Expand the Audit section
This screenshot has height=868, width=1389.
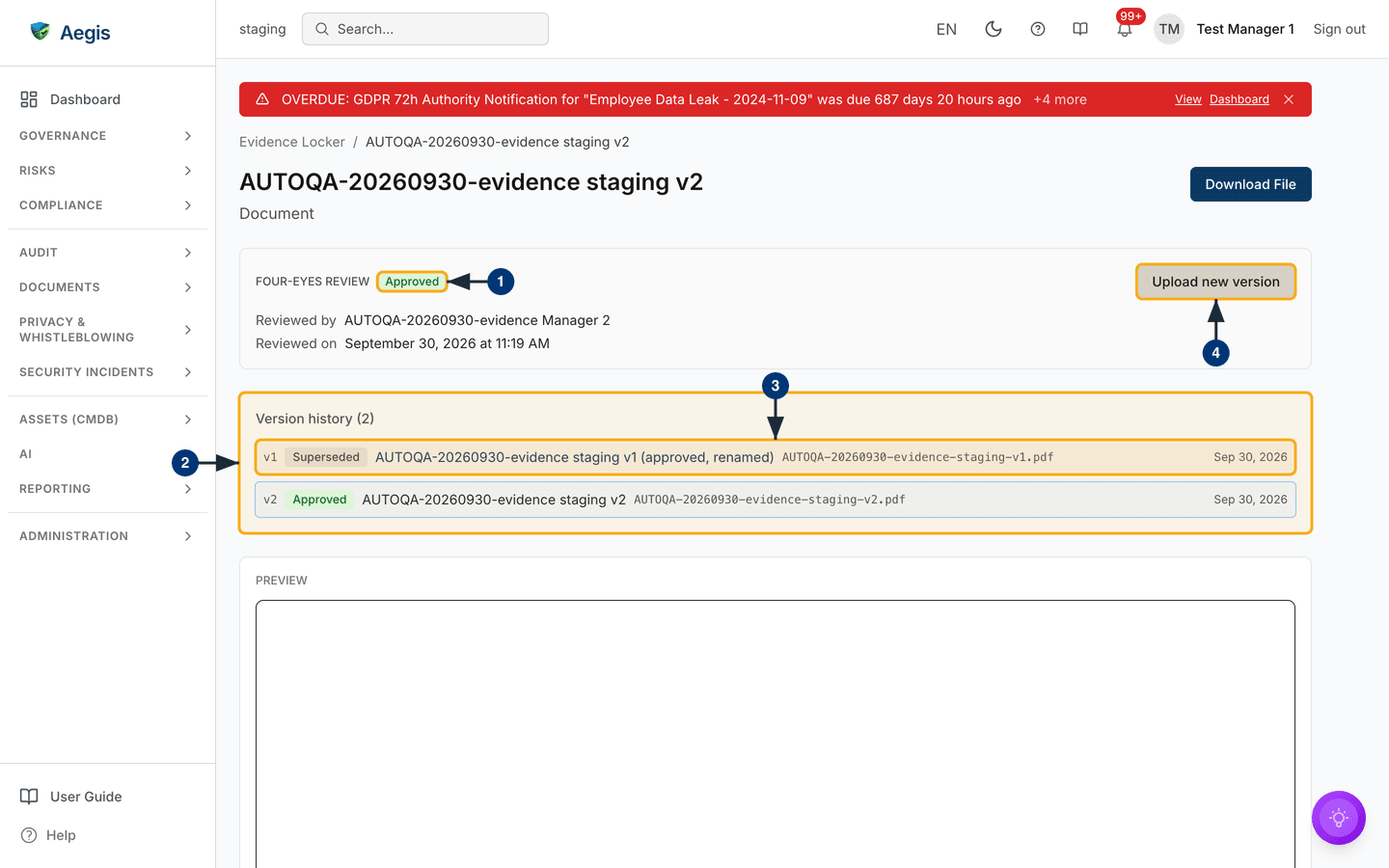pyautogui.click(x=106, y=253)
